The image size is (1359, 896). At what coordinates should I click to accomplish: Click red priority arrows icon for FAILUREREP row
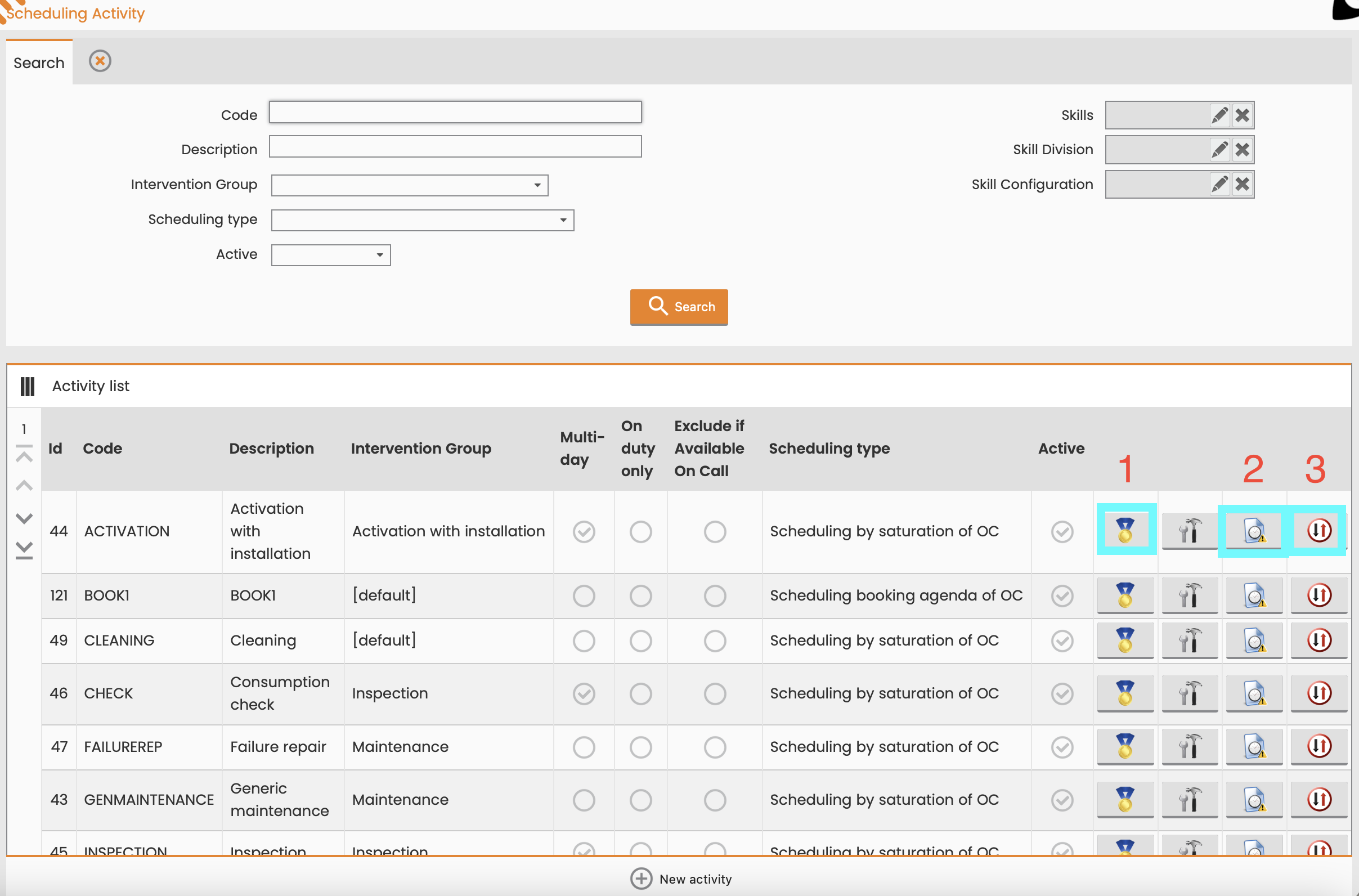[x=1319, y=747]
